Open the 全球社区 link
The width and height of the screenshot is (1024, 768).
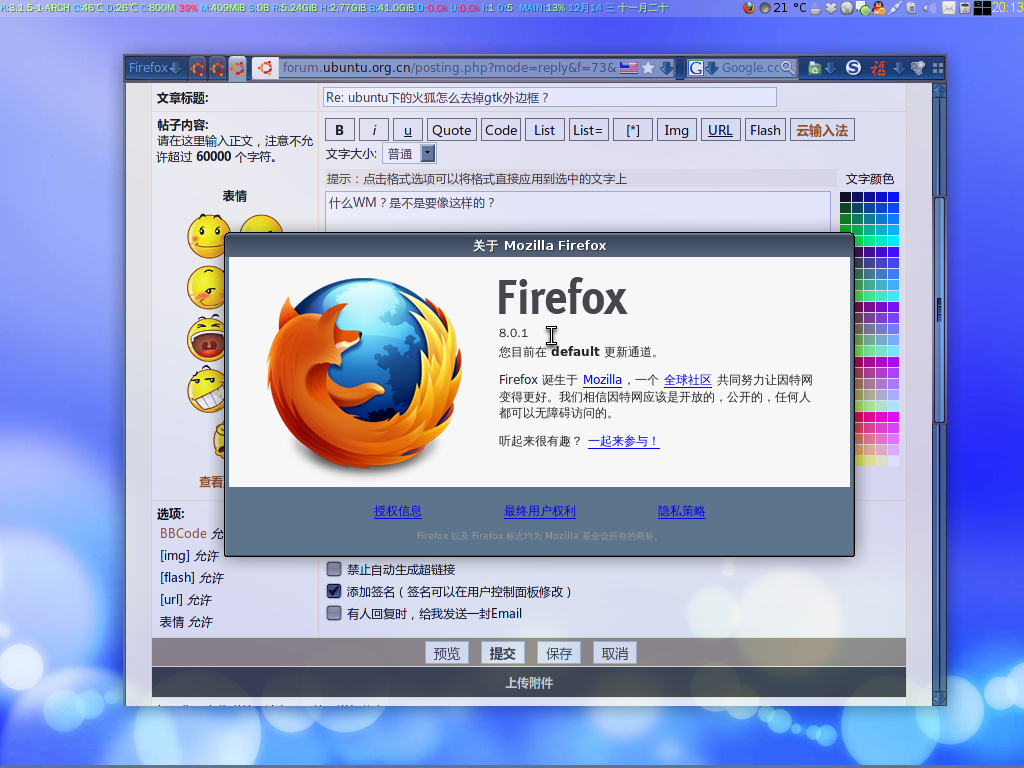coord(688,379)
